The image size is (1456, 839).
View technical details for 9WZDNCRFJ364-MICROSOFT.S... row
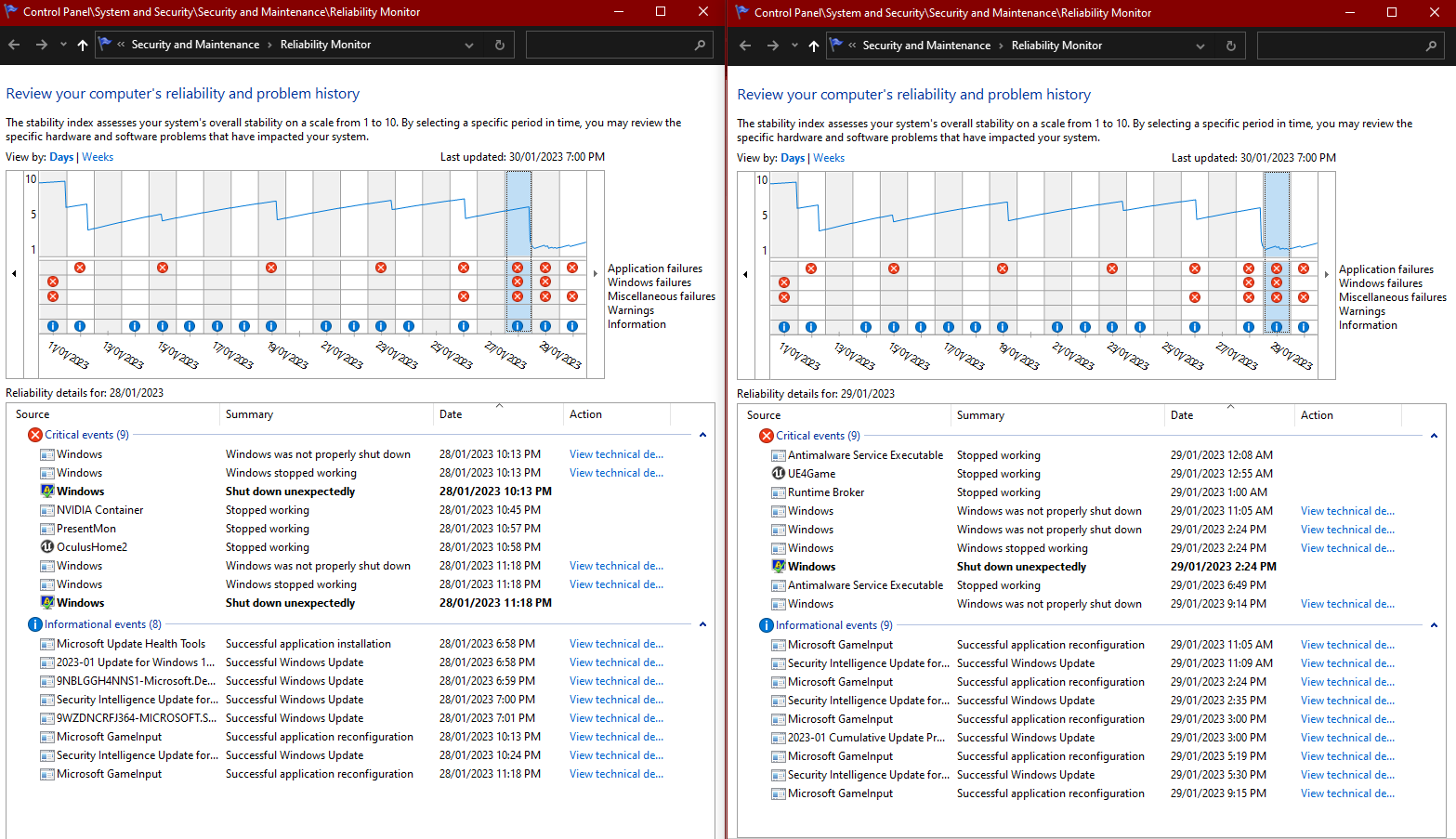coord(616,718)
